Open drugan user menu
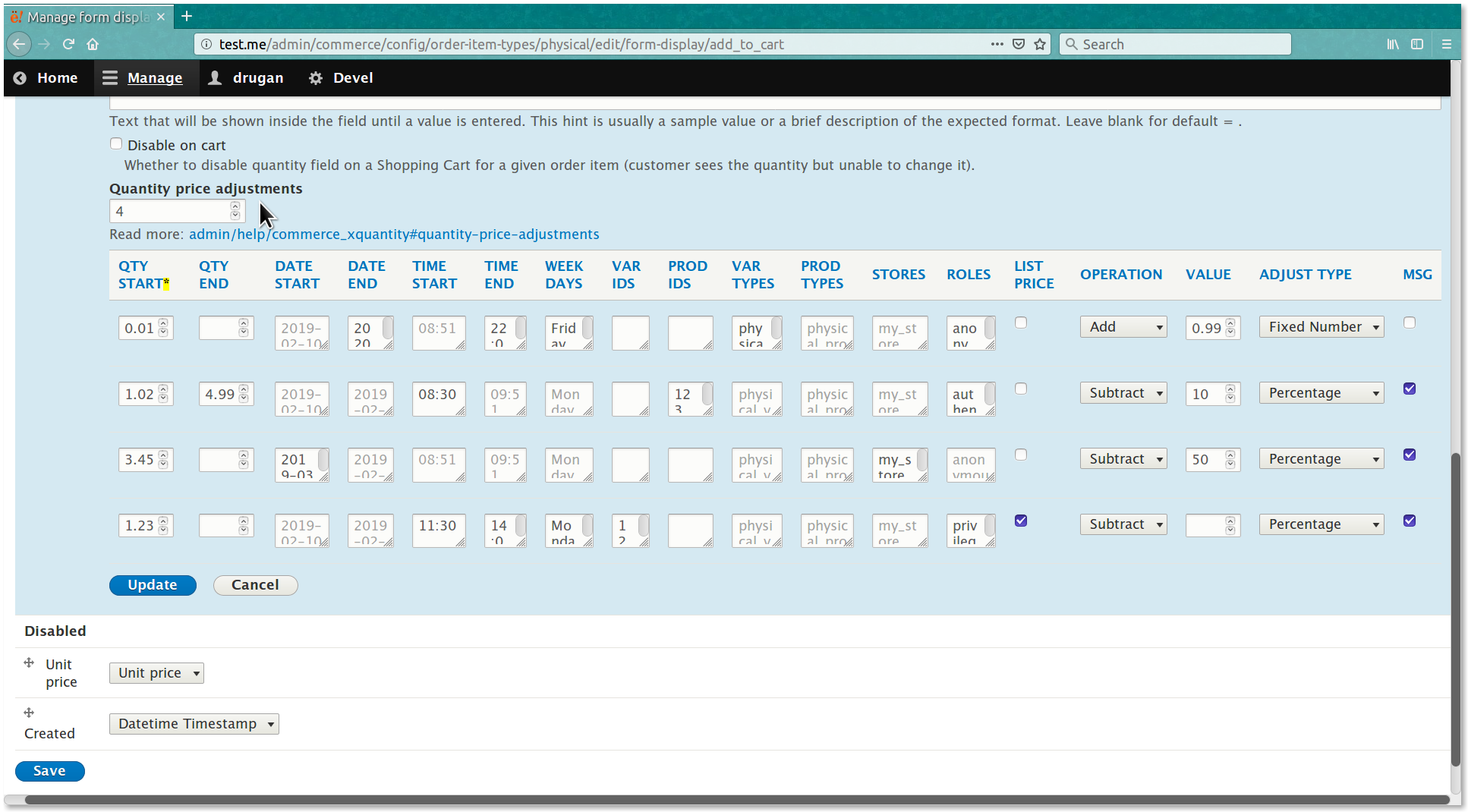Viewport: 1468px width, 812px height. click(257, 77)
